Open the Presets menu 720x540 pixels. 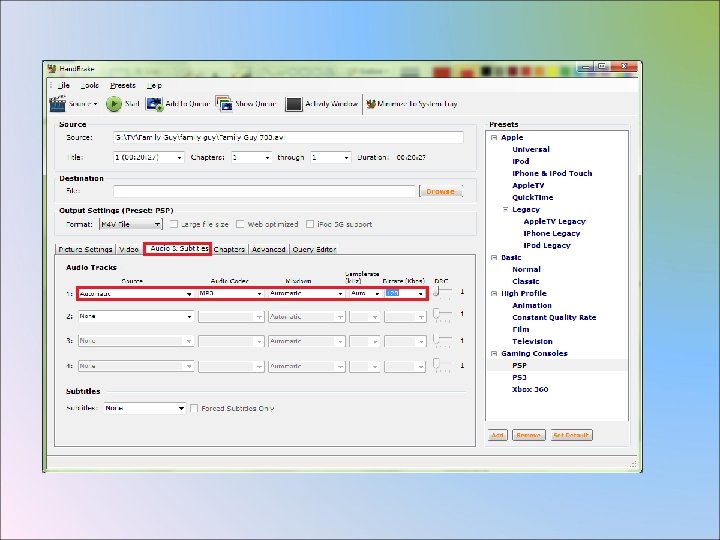123,85
